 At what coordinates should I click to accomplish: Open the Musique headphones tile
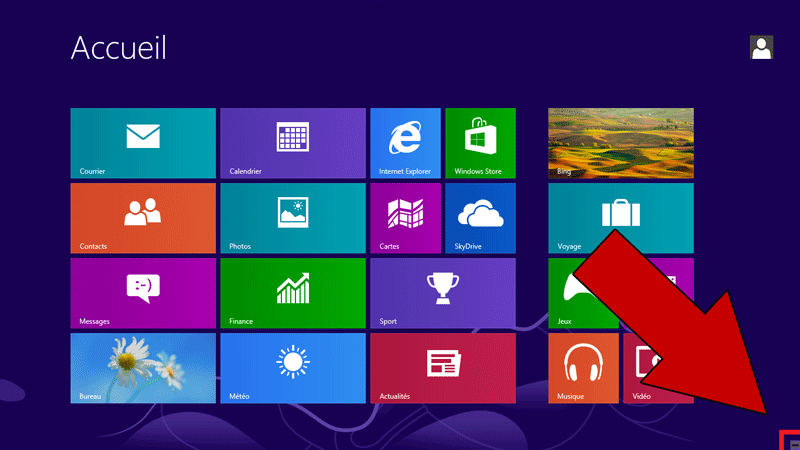pyautogui.click(x=583, y=368)
